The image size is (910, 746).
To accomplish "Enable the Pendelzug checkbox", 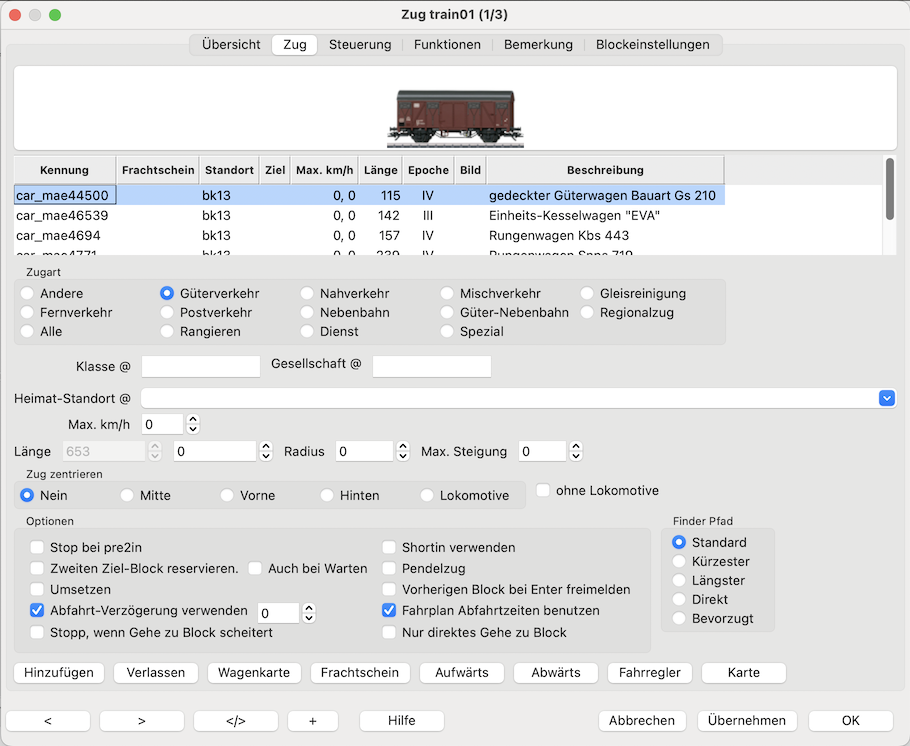I will click(x=390, y=568).
